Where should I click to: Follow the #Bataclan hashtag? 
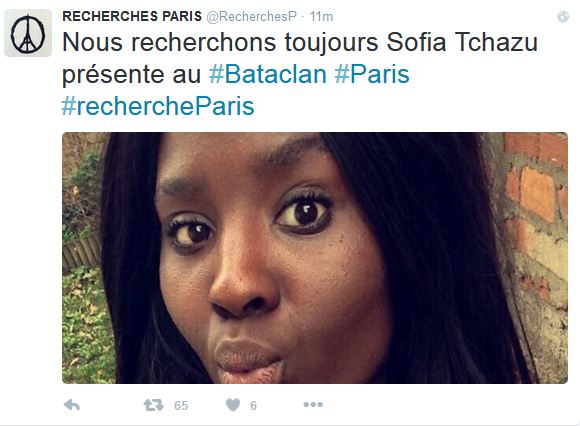click(268, 74)
